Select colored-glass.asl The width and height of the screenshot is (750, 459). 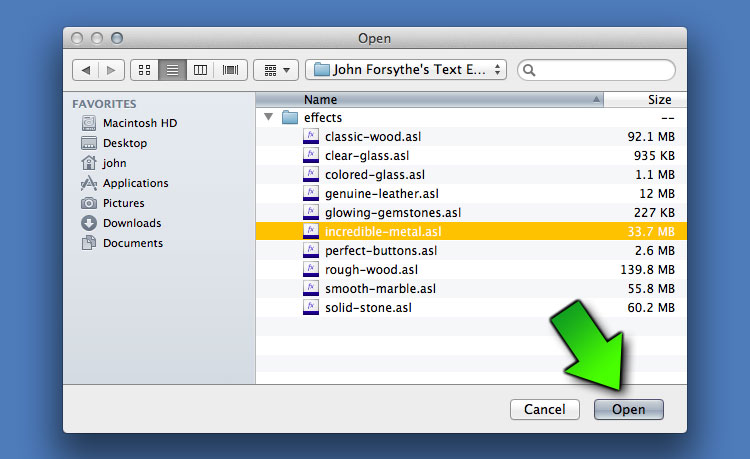(x=471, y=175)
